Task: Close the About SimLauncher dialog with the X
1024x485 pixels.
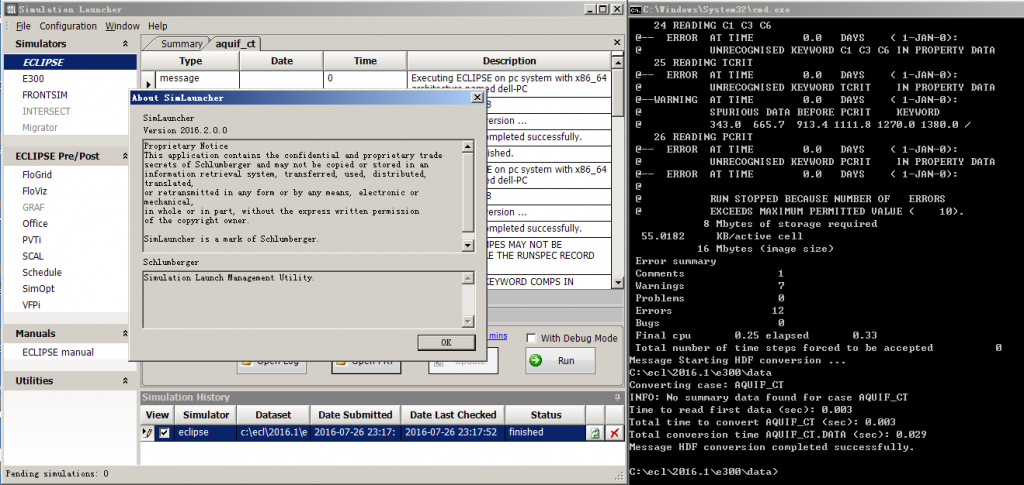Action: 477,97
